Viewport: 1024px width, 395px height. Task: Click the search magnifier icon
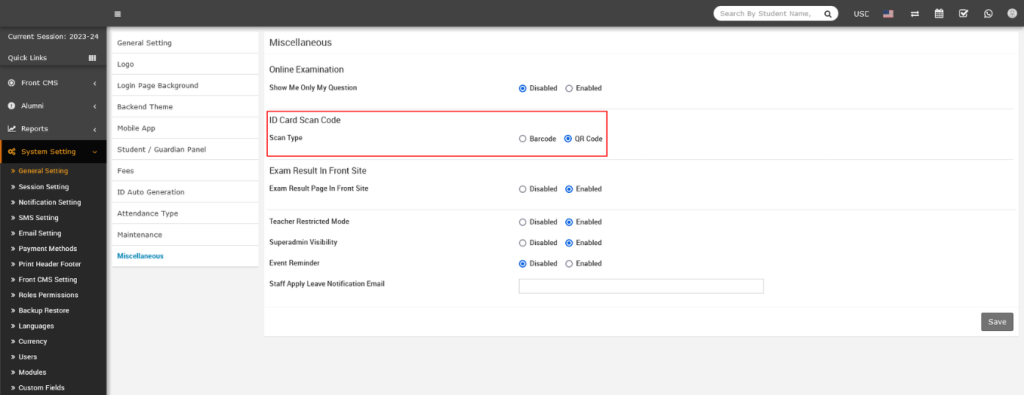coord(827,14)
